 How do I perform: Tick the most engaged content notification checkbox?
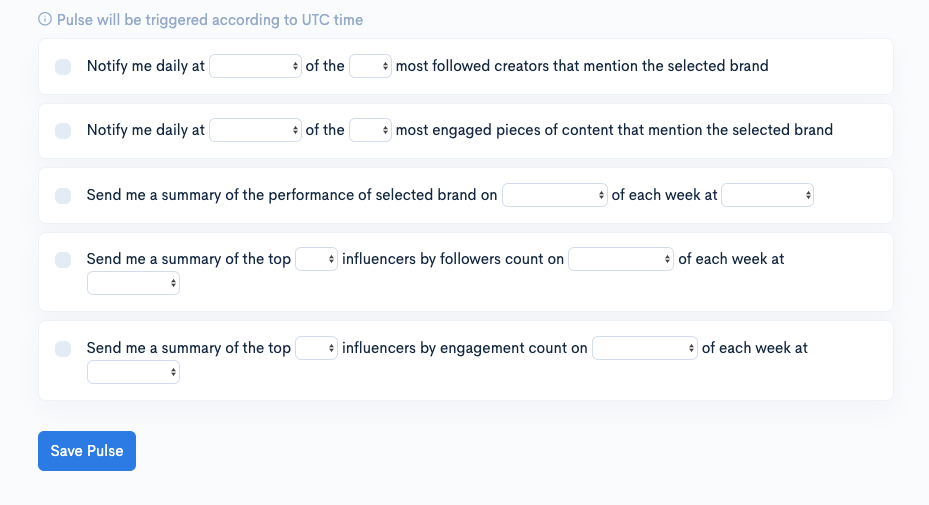tap(63, 131)
